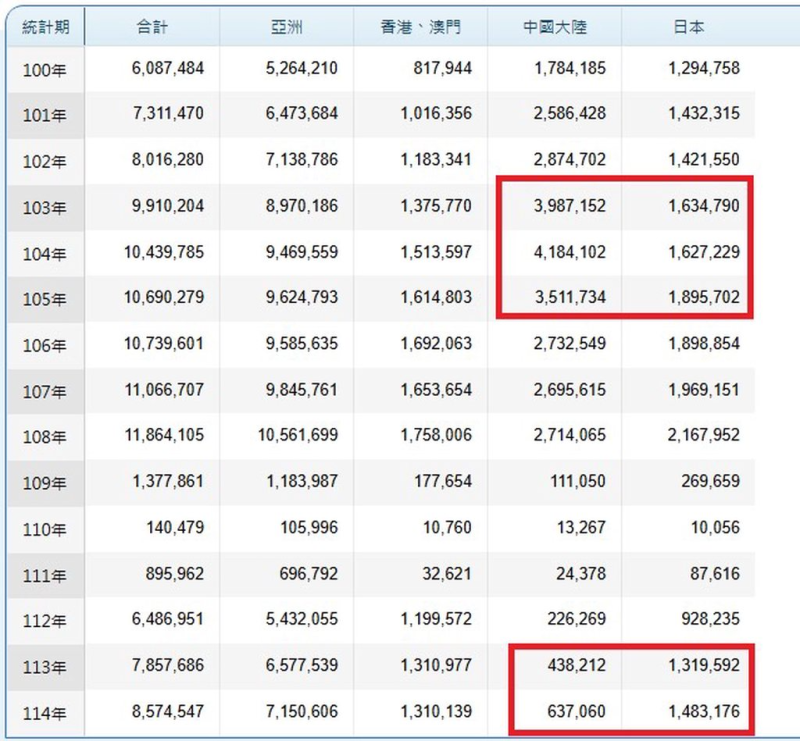Screen dimensions: 800x741
Task: Click the cell showing 3,987,152
Action: tap(569, 206)
